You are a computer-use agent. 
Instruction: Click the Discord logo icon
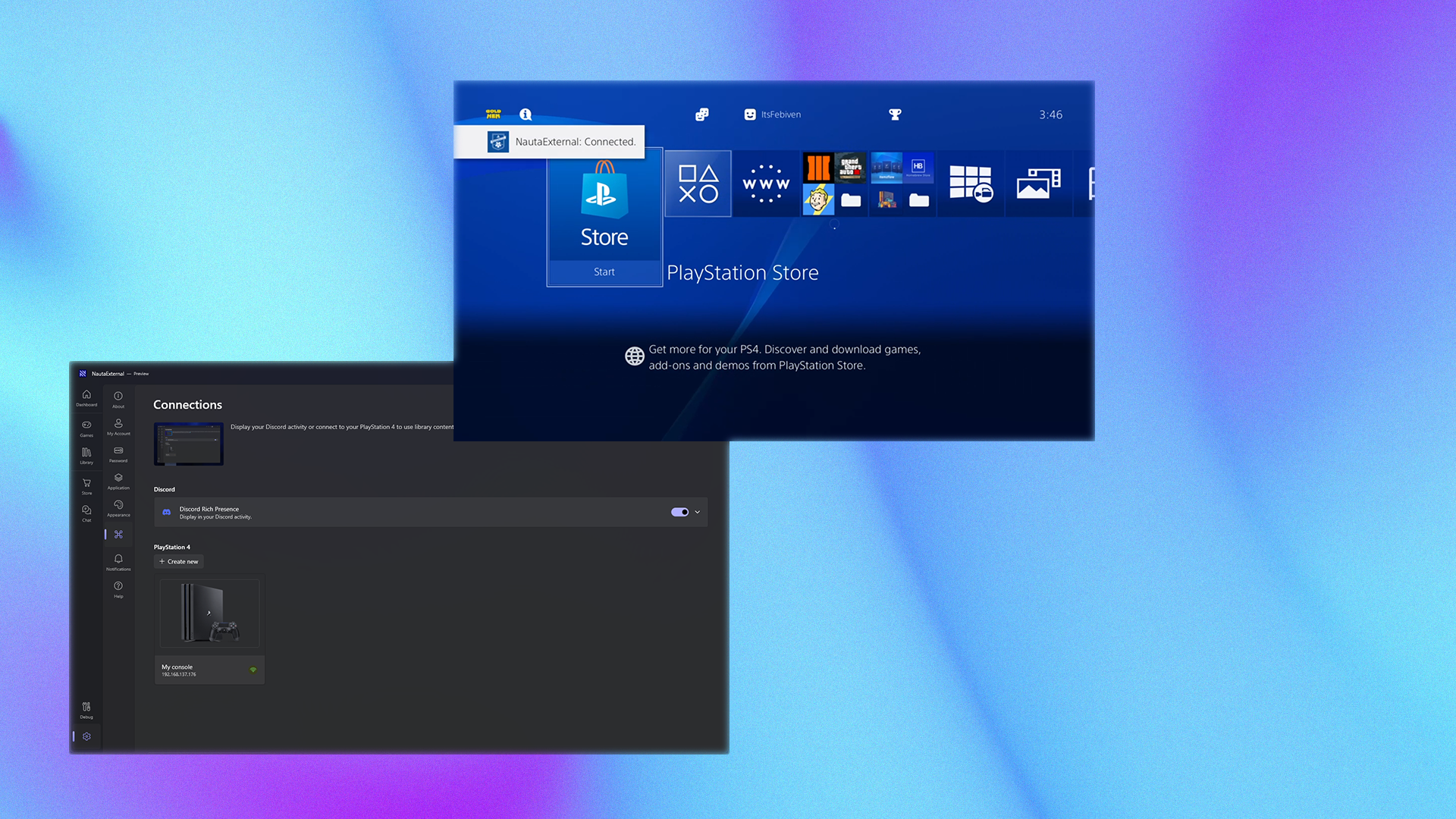coord(167,513)
